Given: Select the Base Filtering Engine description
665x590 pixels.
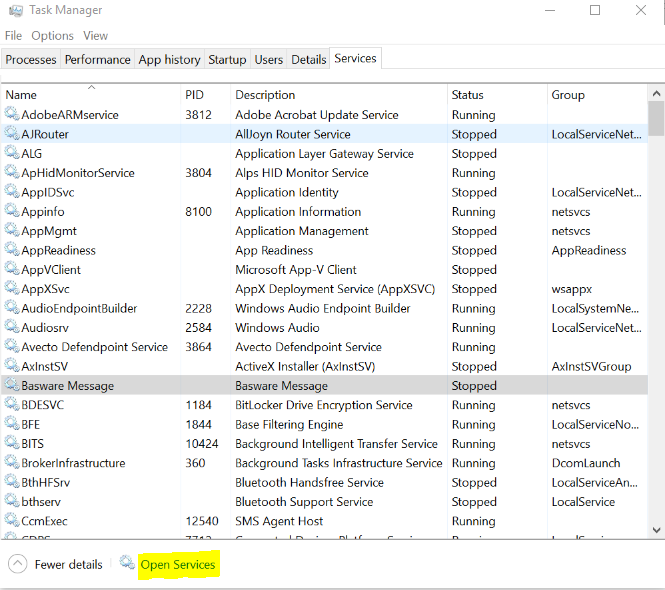Looking at the screenshot, I should tap(289, 425).
